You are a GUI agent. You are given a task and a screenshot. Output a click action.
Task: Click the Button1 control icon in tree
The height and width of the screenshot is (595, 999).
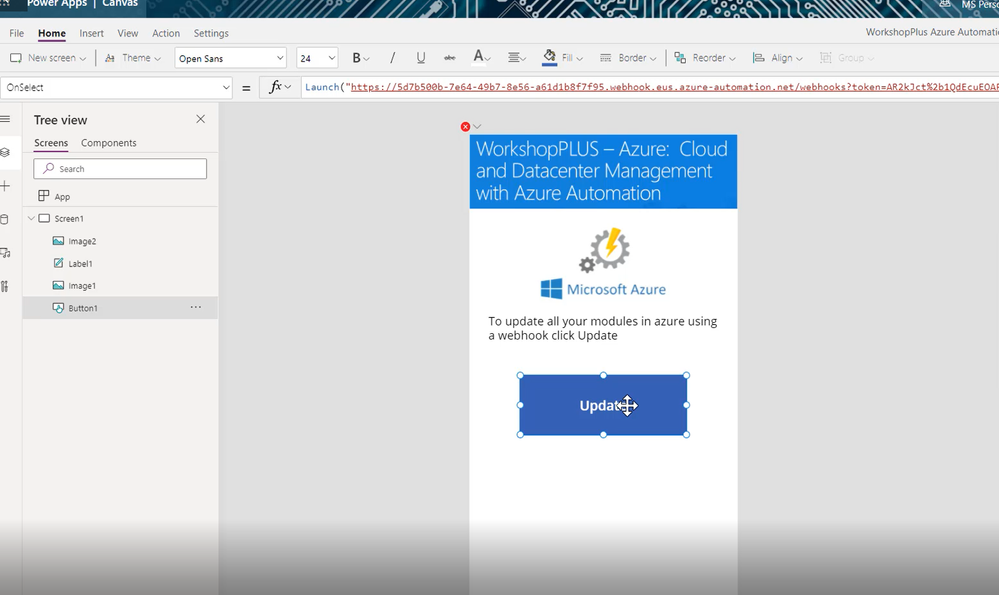58,308
